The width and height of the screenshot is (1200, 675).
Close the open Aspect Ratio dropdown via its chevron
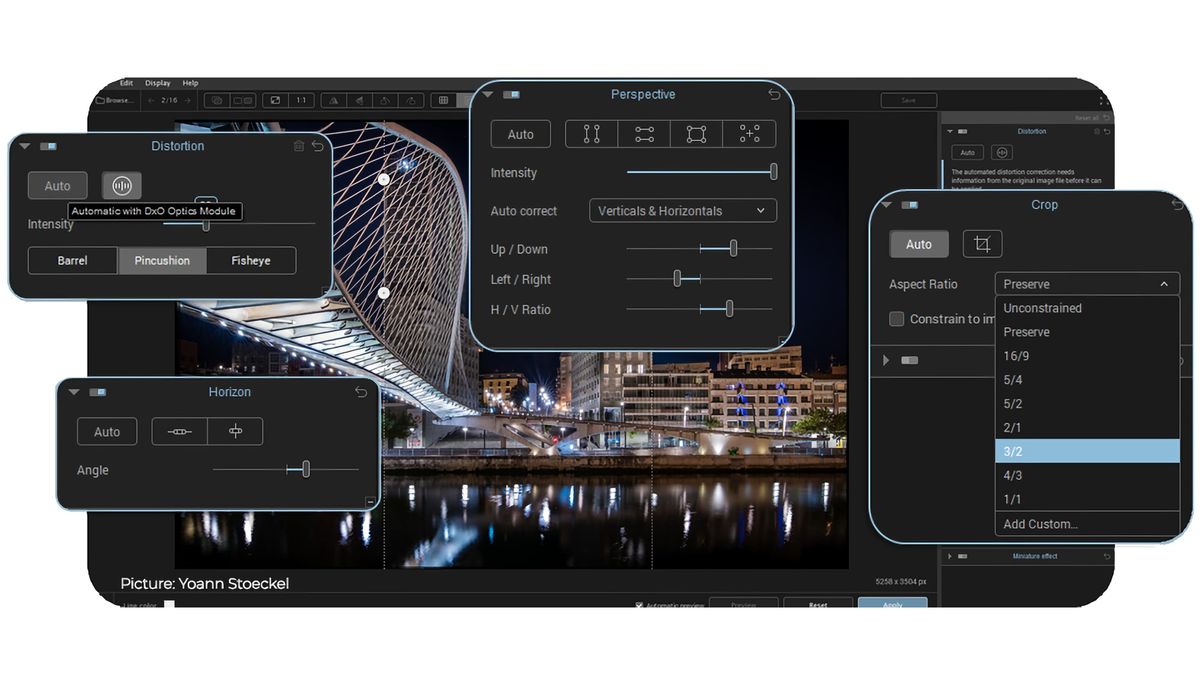1164,284
